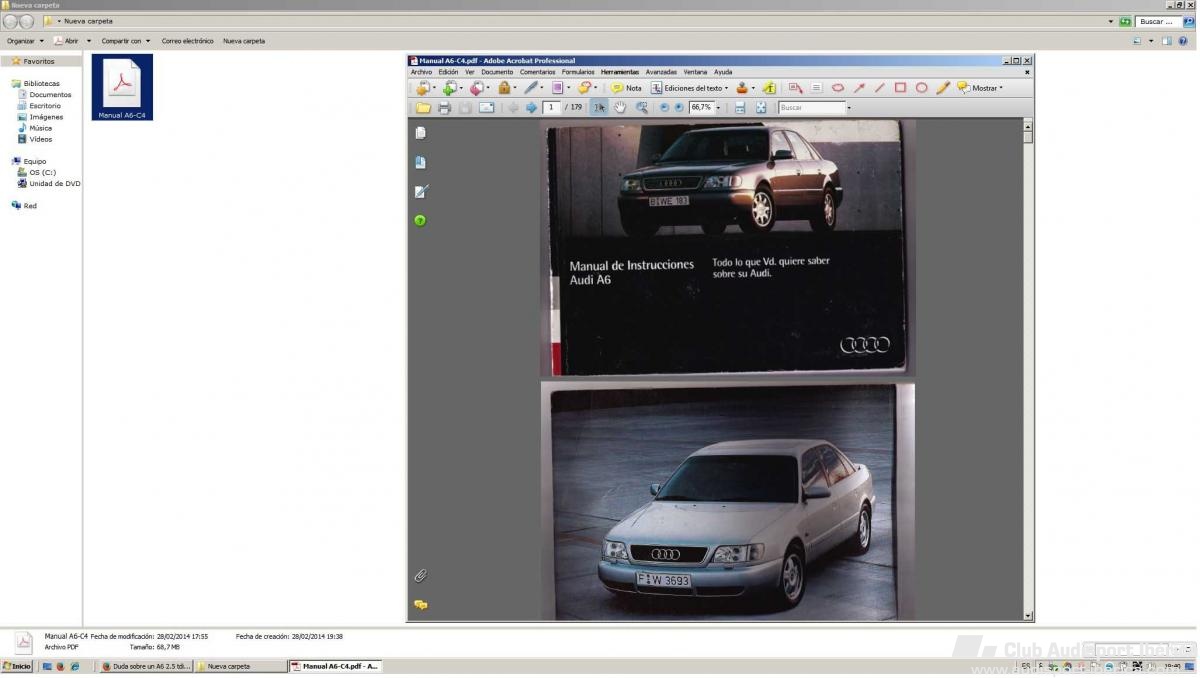Image resolution: width=1200 pixels, height=678 pixels.
Task: Pick the red Arrow drawing tool
Action: click(x=859, y=88)
